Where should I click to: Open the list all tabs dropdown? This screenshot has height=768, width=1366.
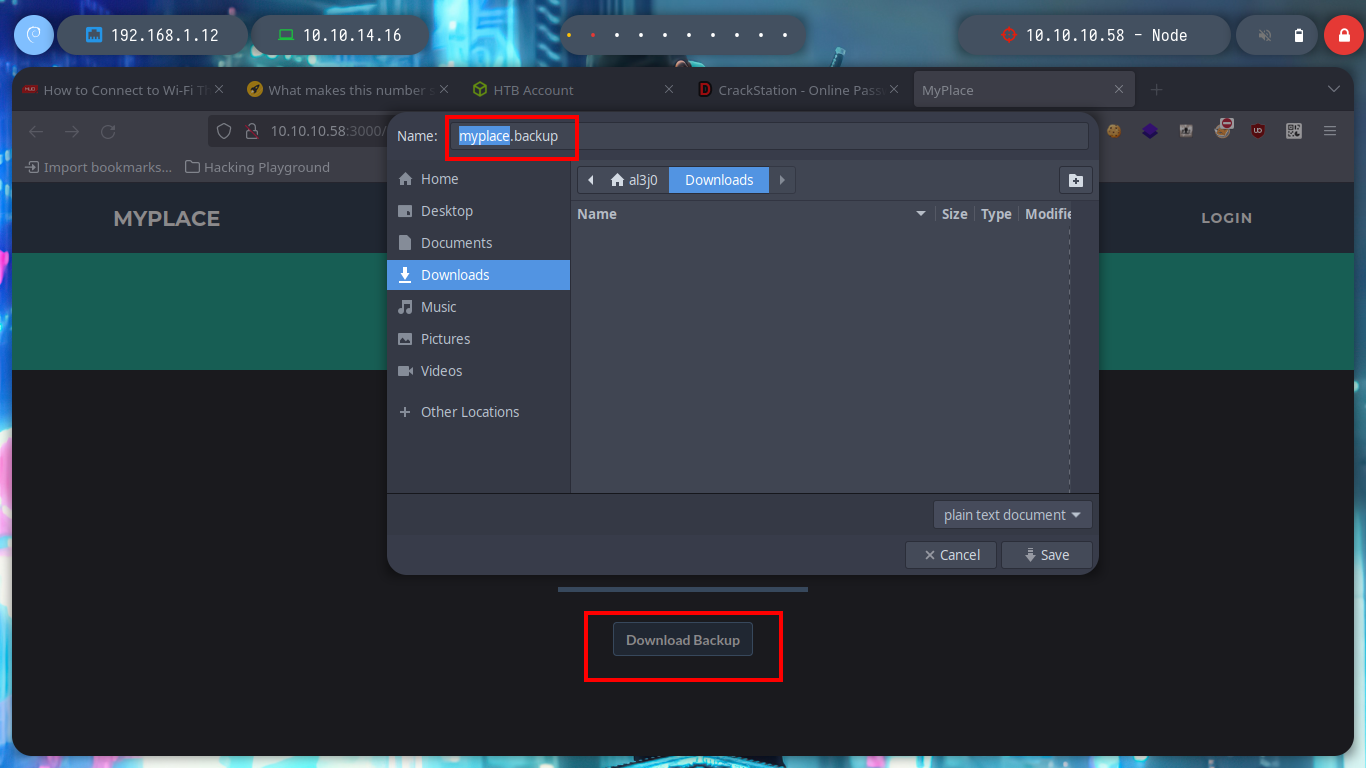(x=1333, y=90)
